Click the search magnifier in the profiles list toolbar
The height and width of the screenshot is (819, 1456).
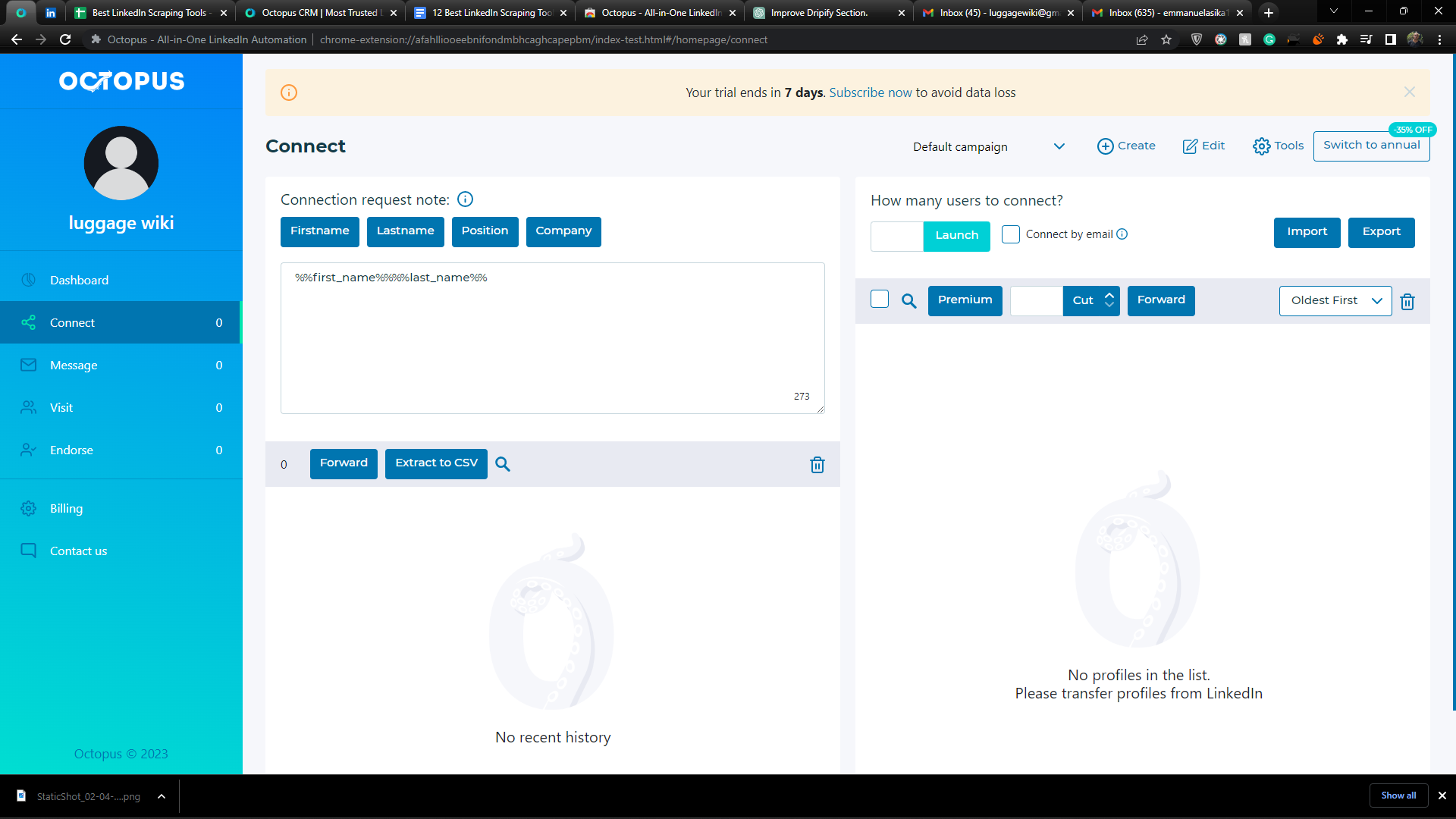(909, 301)
